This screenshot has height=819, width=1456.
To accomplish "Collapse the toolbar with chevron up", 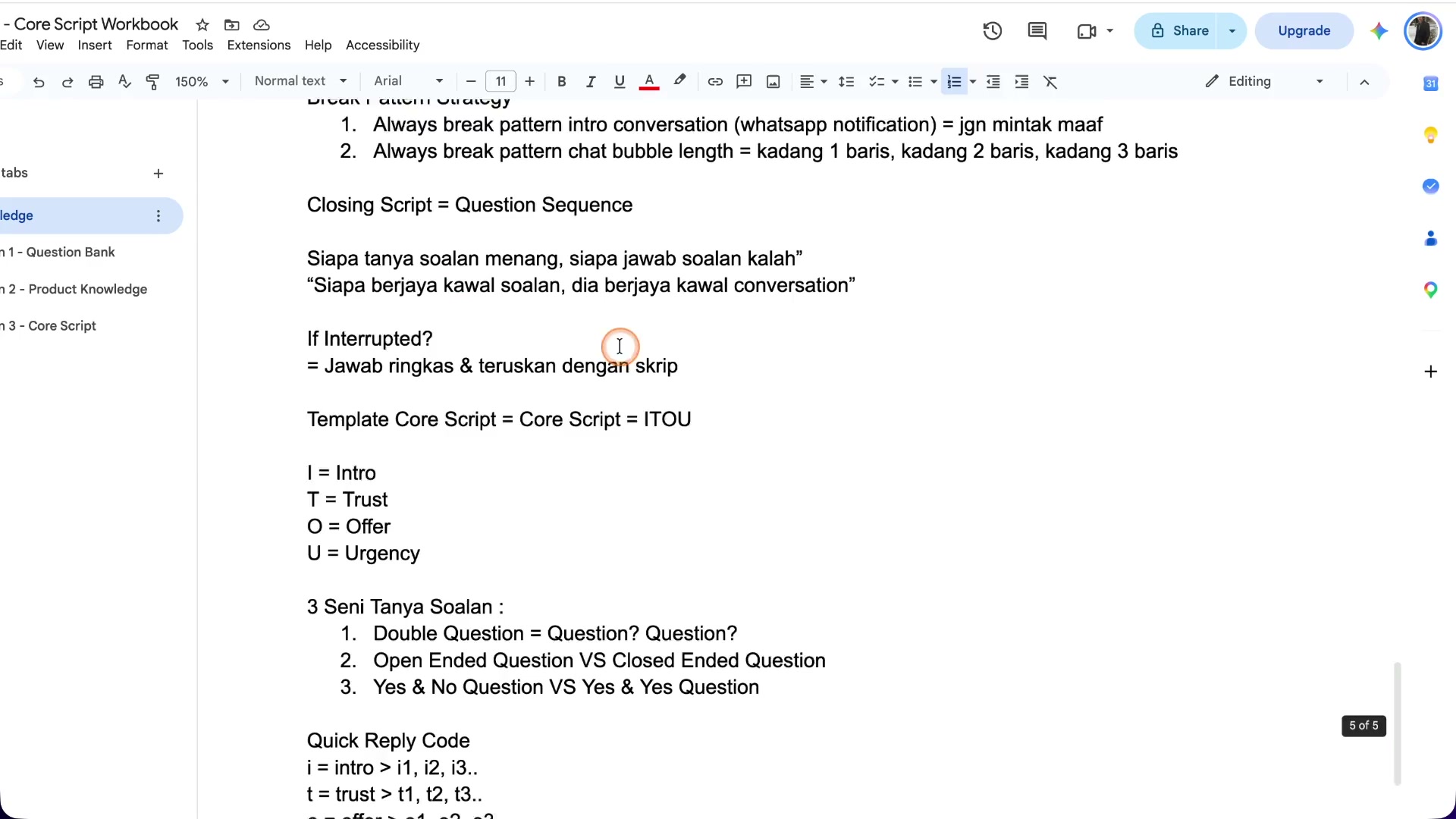I will (1364, 82).
